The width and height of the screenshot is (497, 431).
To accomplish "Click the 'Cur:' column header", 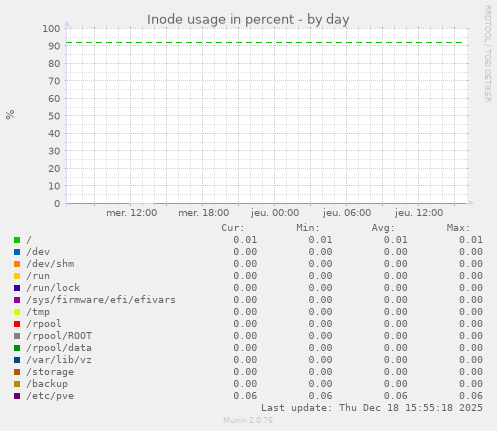I will 233,228.
